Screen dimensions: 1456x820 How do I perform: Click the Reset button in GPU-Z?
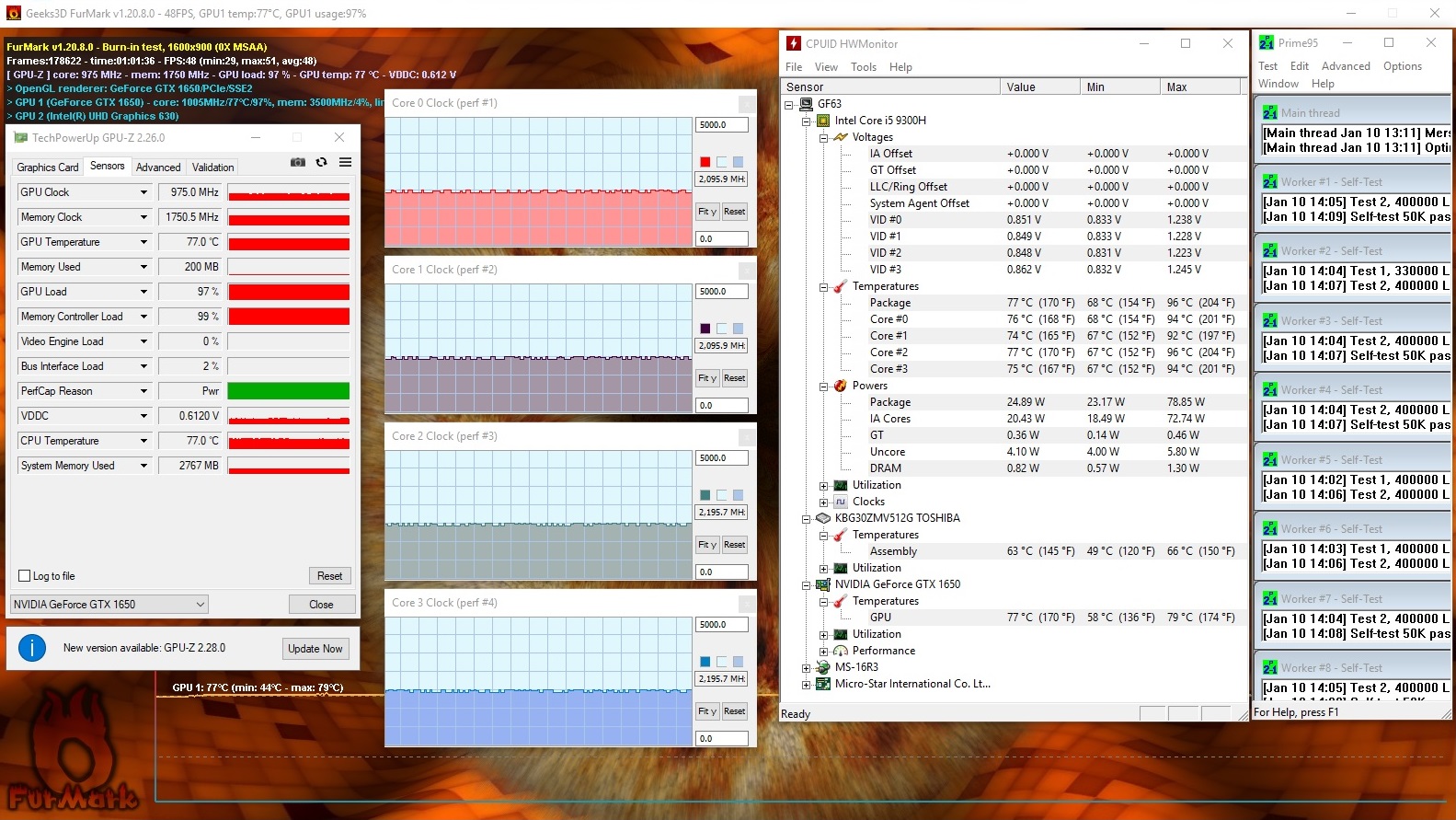(329, 576)
